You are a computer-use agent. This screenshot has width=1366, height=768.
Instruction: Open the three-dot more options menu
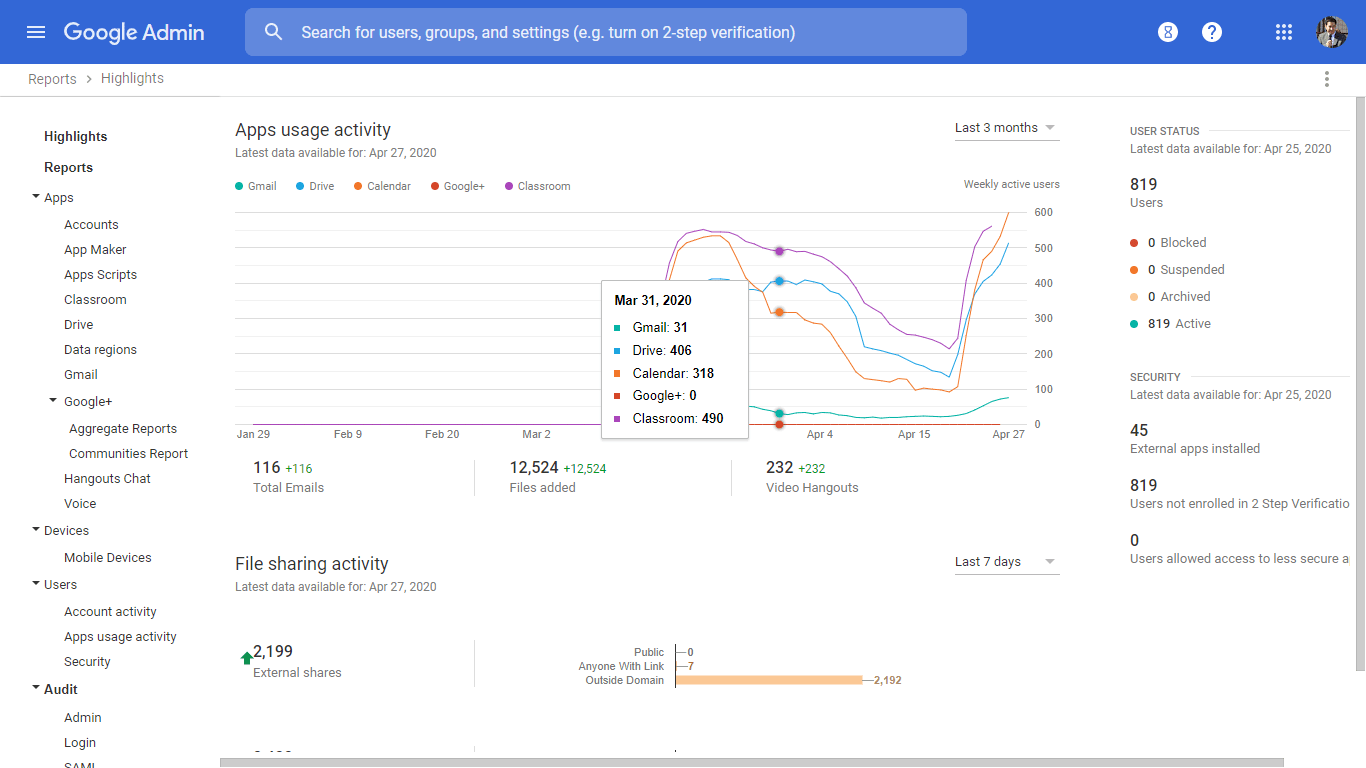1327,79
